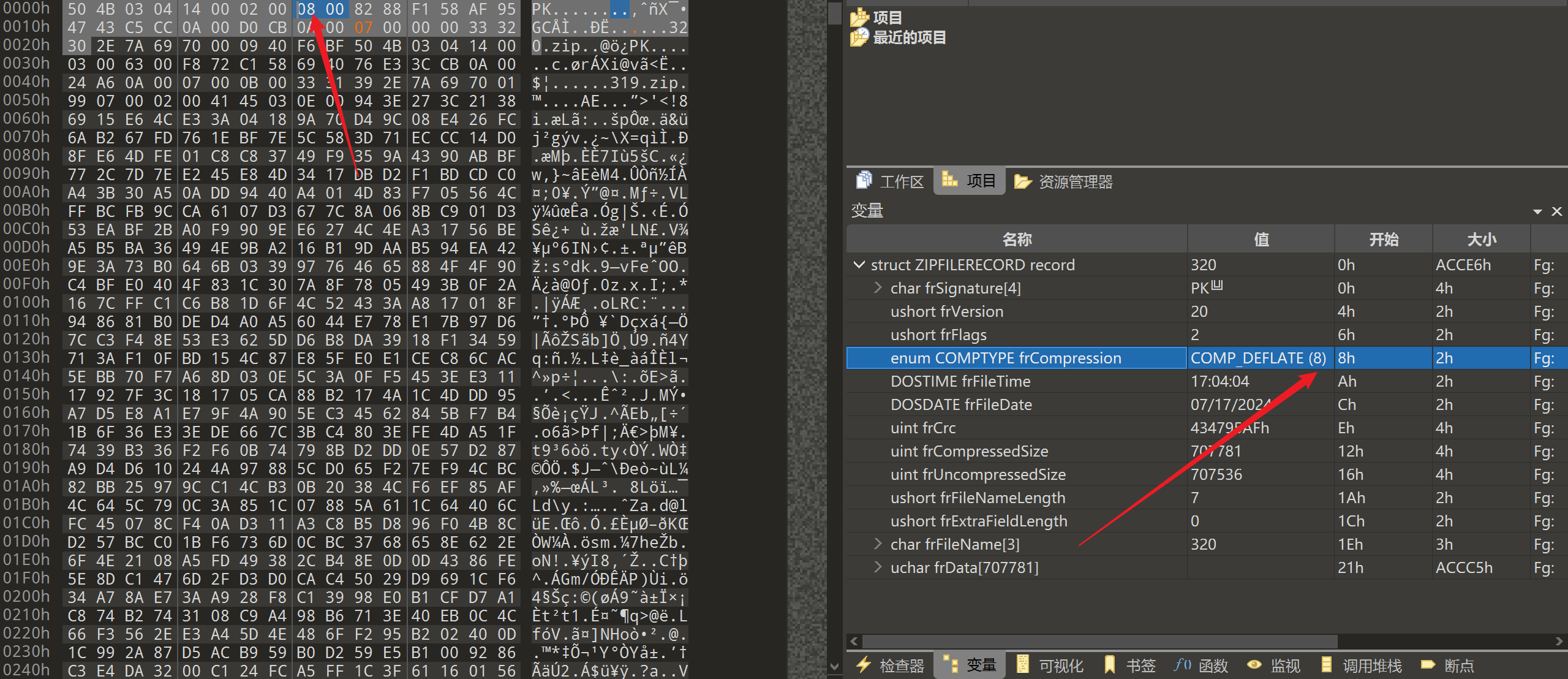
Task: Expand the char frFileName[3] node
Action: click(x=878, y=544)
